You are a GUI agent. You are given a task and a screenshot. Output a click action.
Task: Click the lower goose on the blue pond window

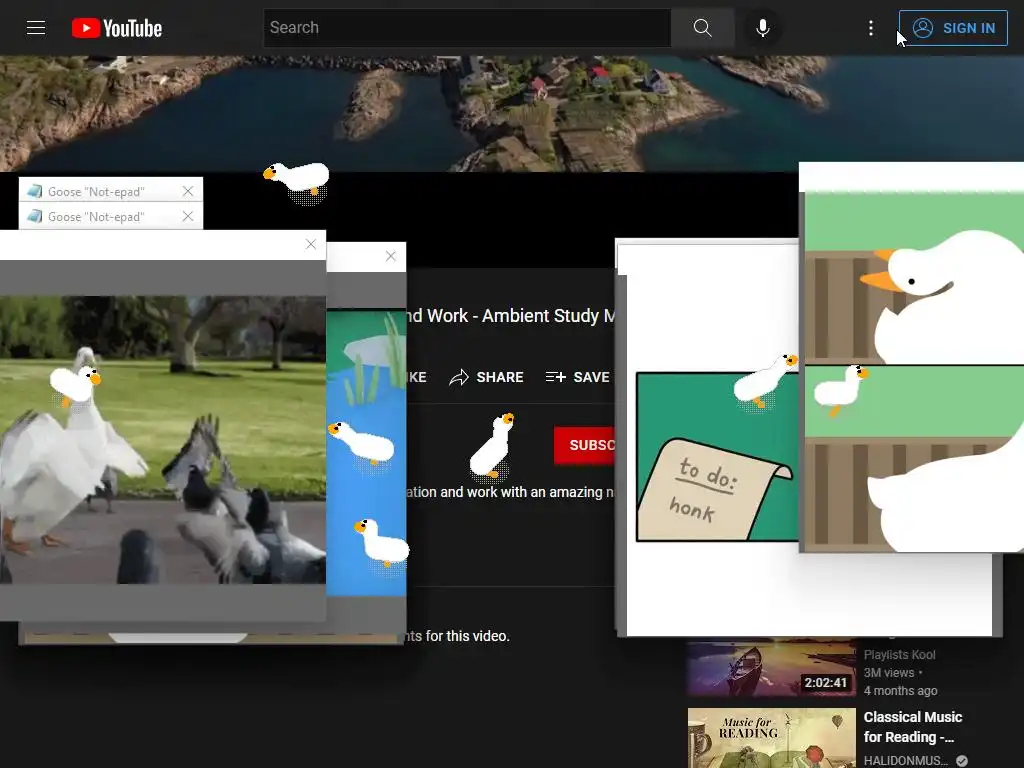point(381,542)
